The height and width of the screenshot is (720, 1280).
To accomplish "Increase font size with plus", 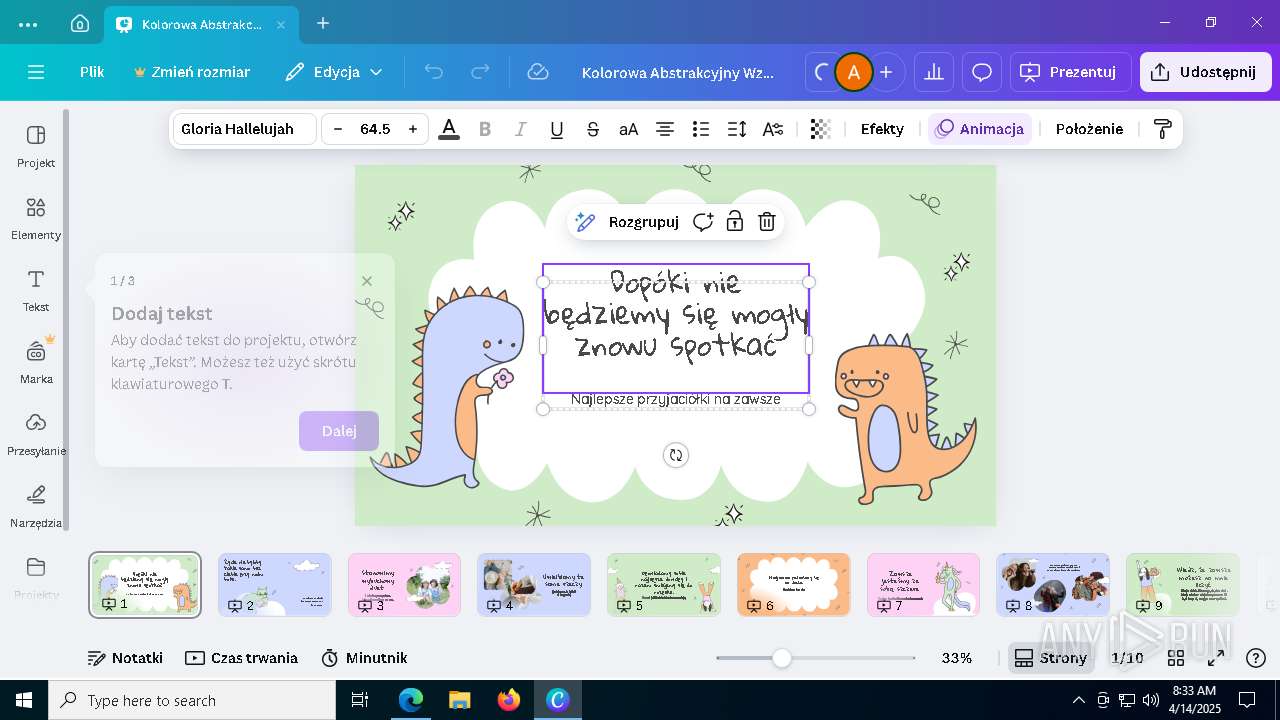I will [x=412, y=129].
